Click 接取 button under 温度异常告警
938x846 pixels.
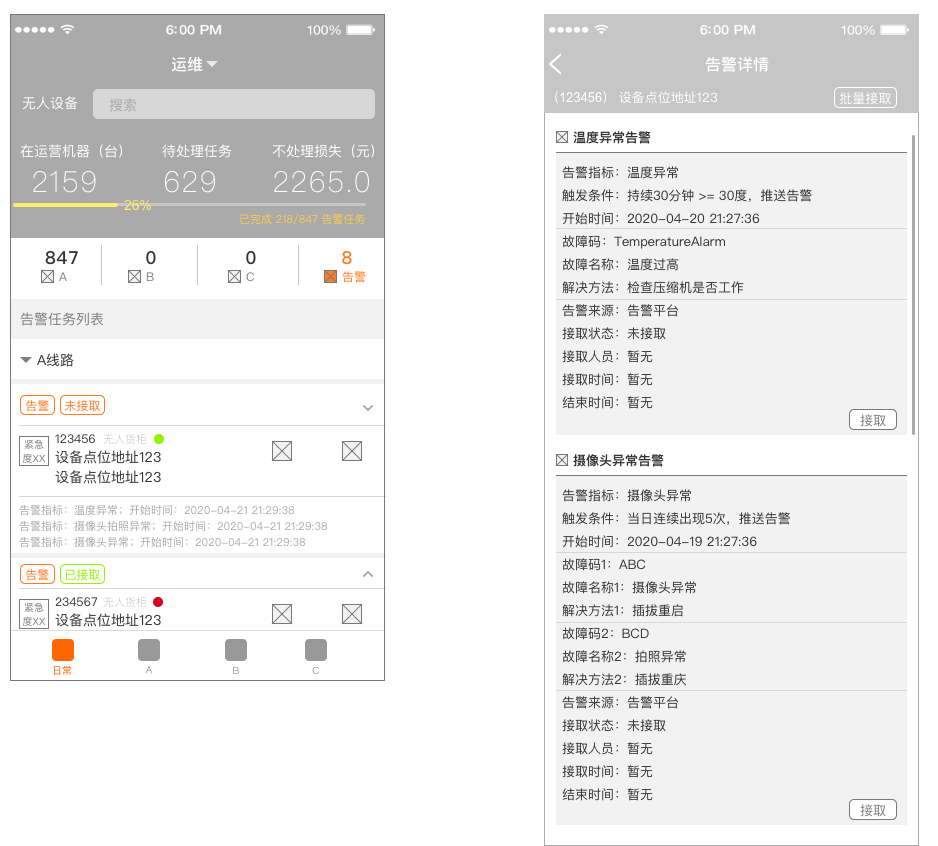872,420
